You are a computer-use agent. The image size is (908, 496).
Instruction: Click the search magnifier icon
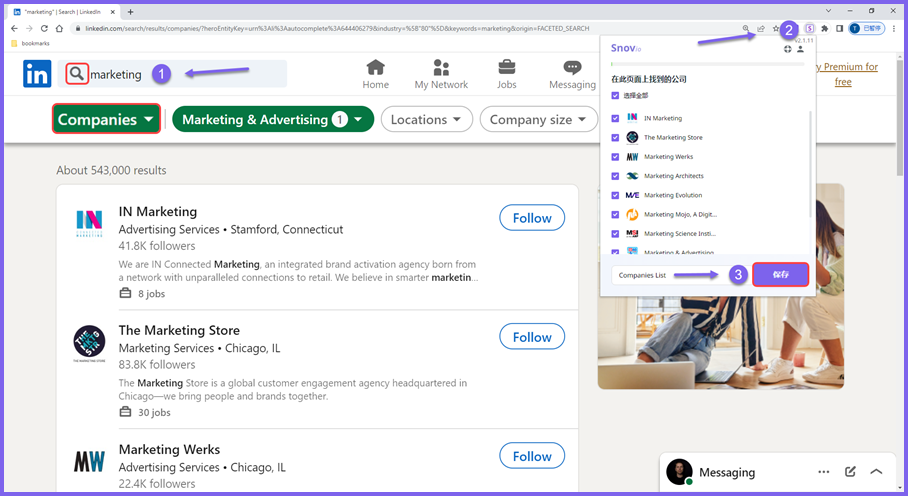(x=76, y=74)
